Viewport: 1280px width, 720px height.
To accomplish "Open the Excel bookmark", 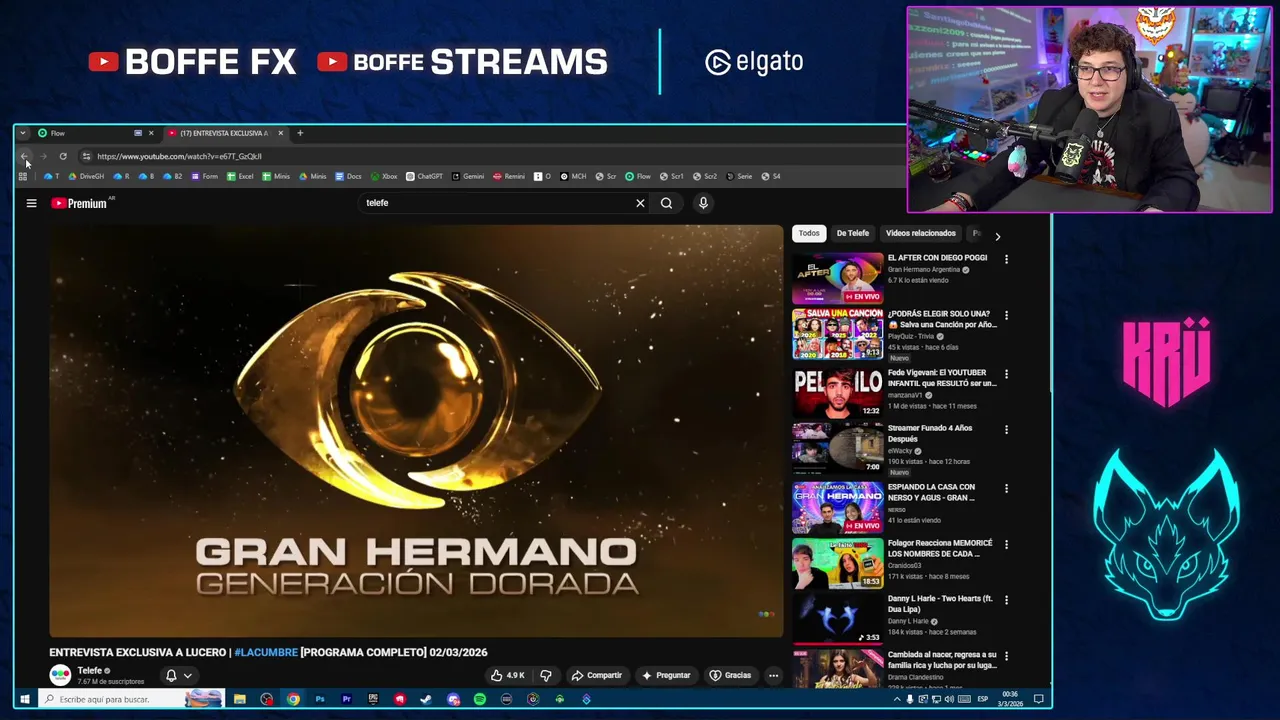I will tap(240, 176).
